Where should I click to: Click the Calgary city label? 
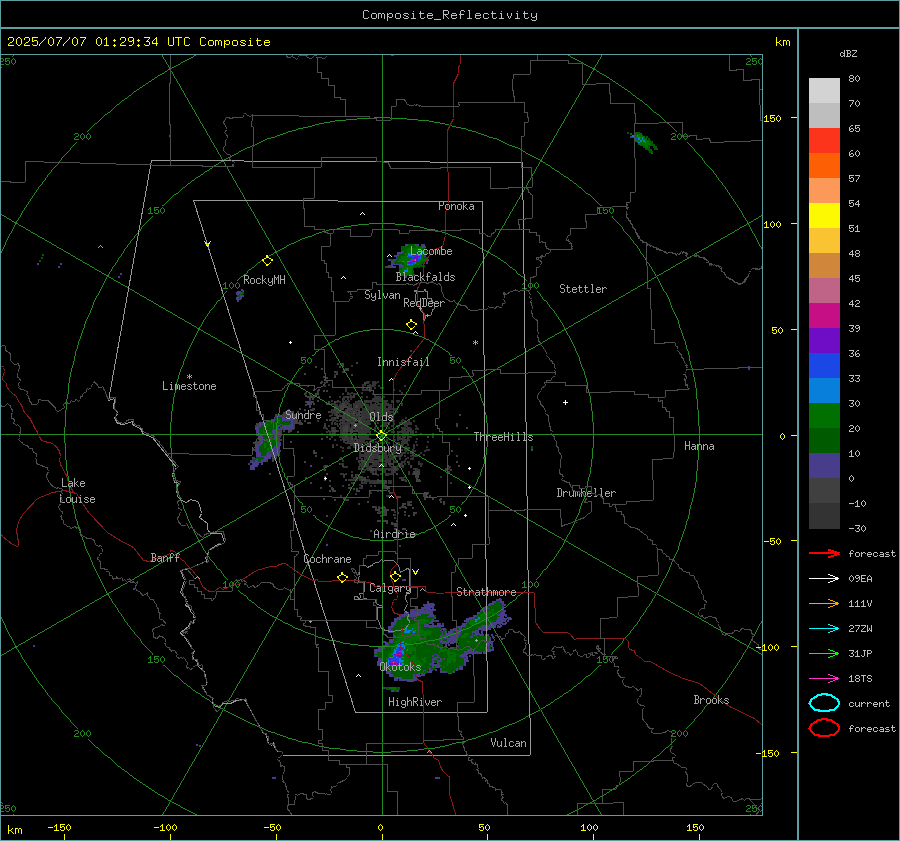(390, 588)
